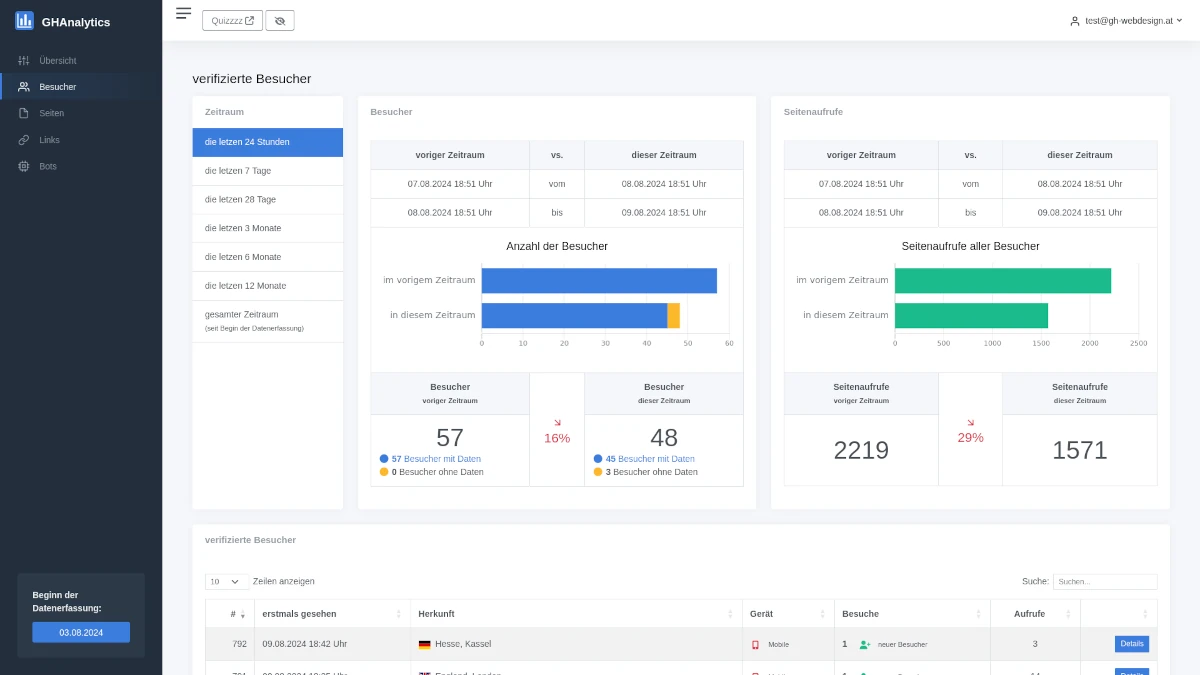The height and width of the screenshot is (675, 1200).
Task: Click the red mobile device icon for visitor 792
Action: pos(755,645)
